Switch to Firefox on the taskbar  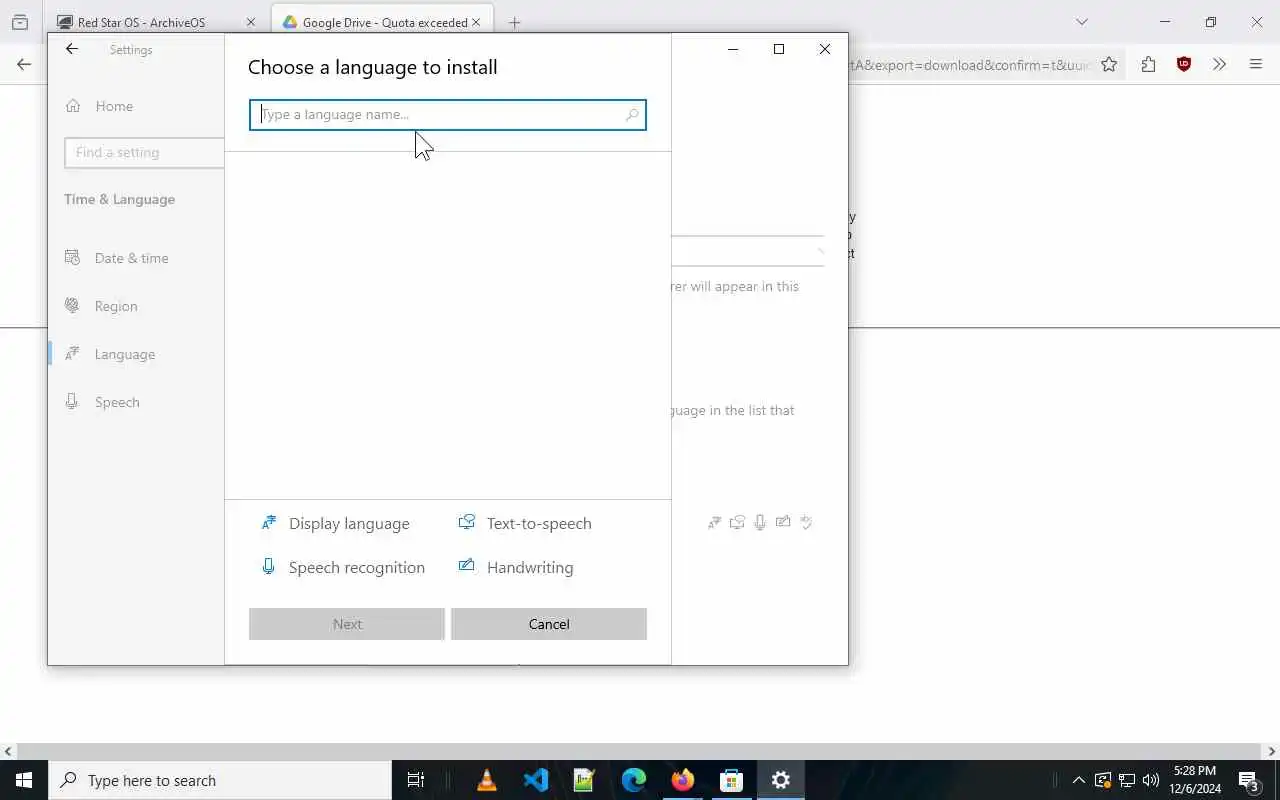click(x=683, y=780)
